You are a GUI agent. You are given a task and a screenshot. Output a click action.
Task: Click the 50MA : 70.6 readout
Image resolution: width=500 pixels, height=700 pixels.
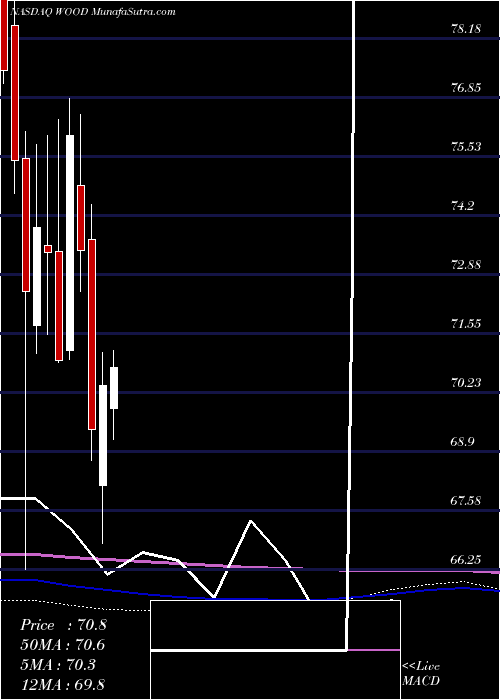63,645
